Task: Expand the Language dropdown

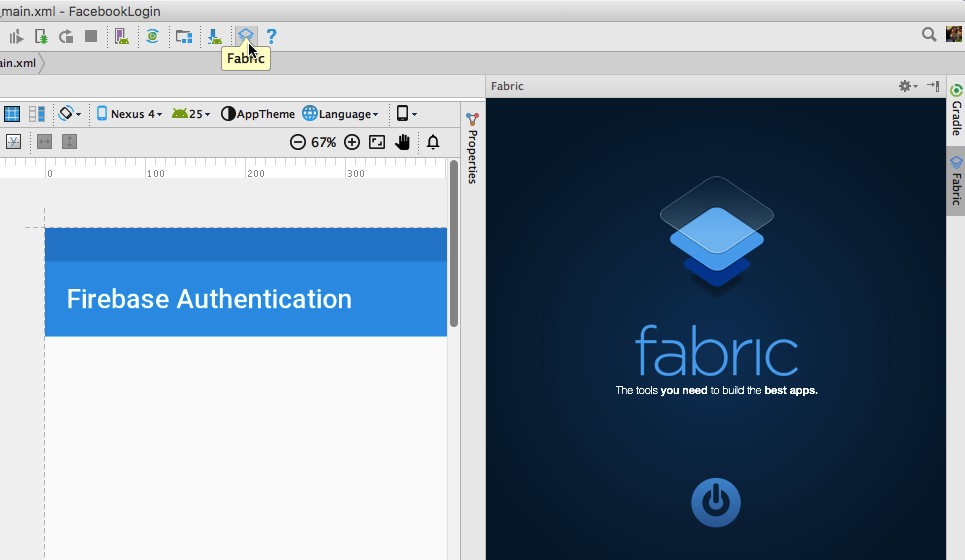Action: pyautogui.click(x=341, y=114)
